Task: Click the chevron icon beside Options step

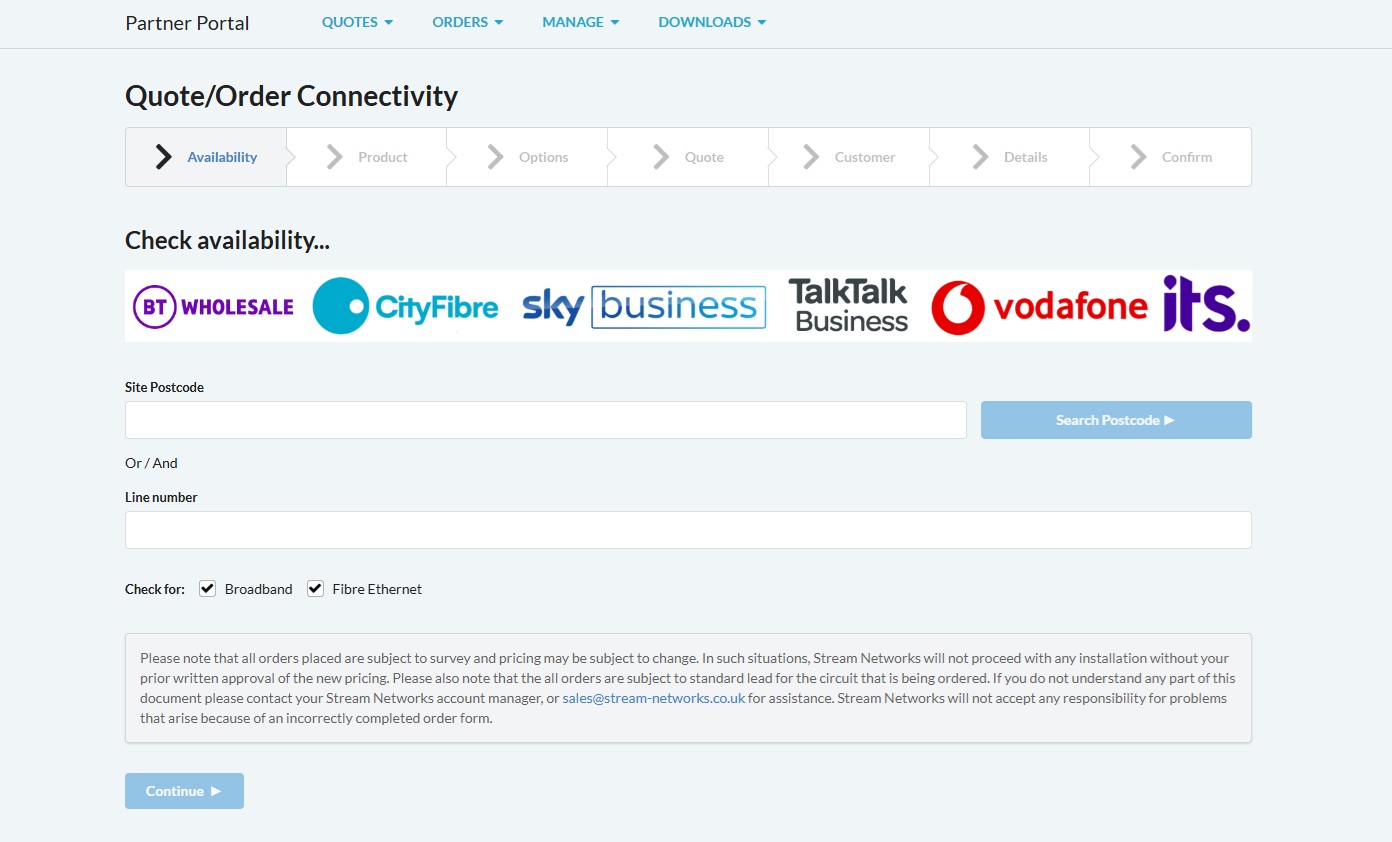Action: (495, 157)
